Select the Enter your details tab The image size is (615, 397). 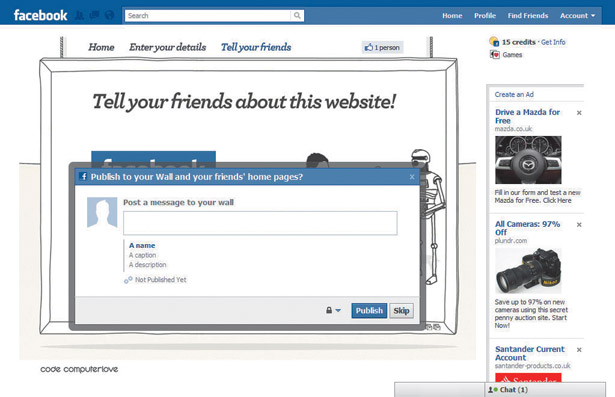click(167, 47)
